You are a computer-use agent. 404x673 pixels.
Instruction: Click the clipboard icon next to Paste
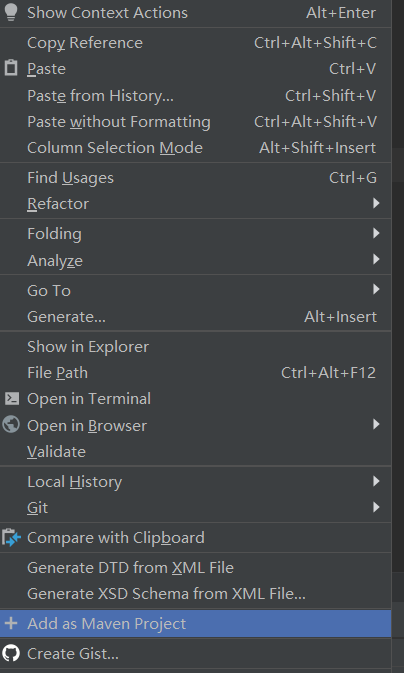pos(11,69)
